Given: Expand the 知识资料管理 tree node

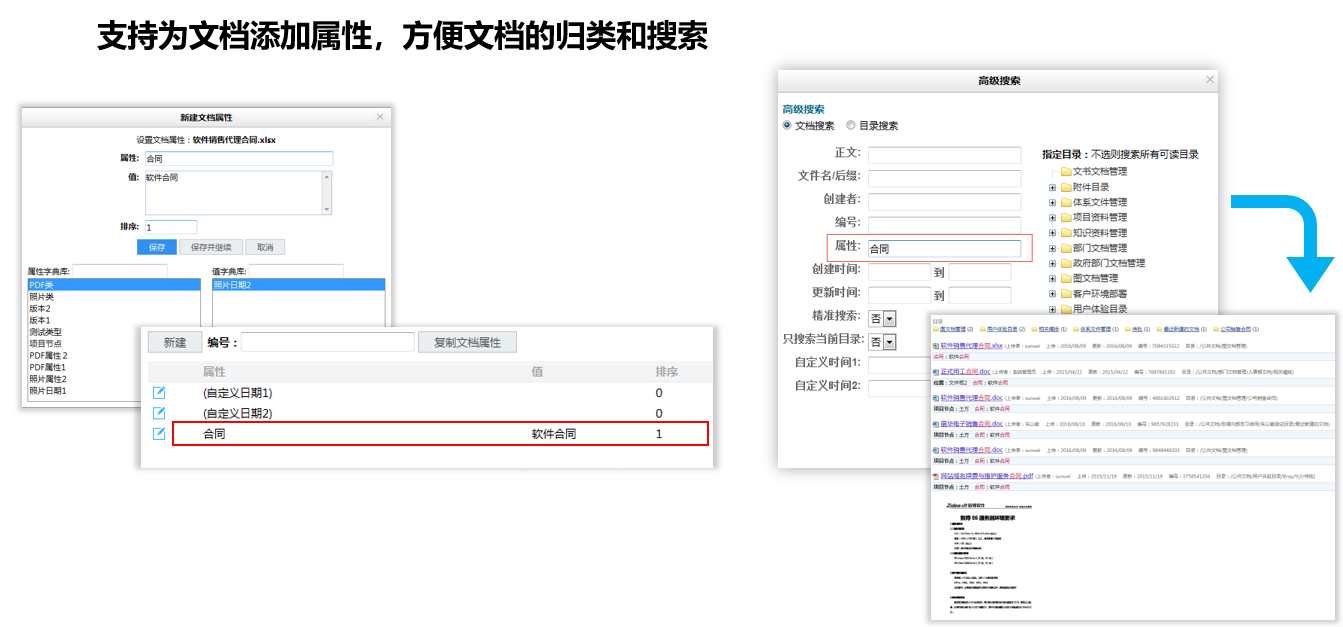Looking at the screenshot, I should [x=1052, y=232].
